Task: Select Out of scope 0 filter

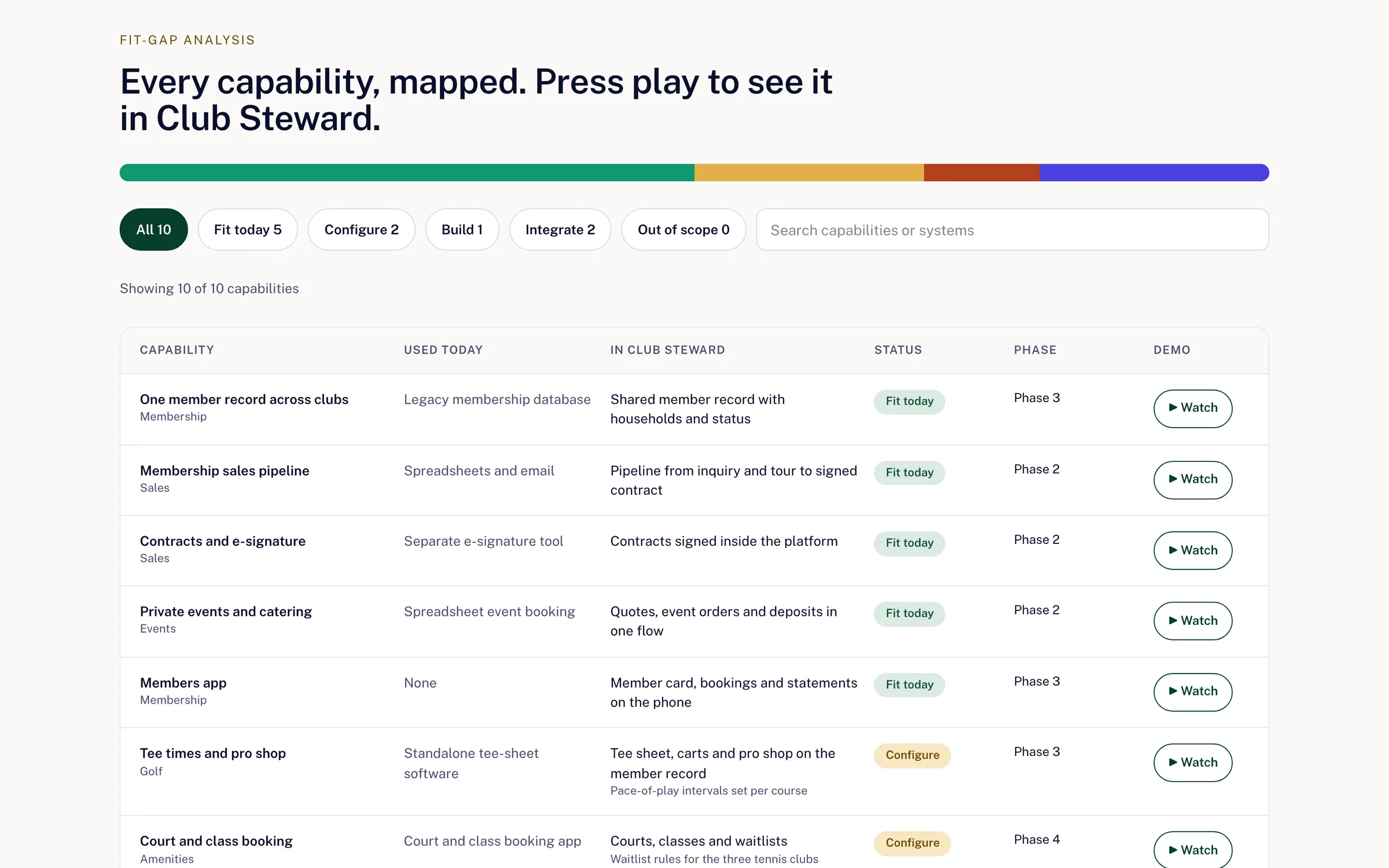Action: (684, 230)
